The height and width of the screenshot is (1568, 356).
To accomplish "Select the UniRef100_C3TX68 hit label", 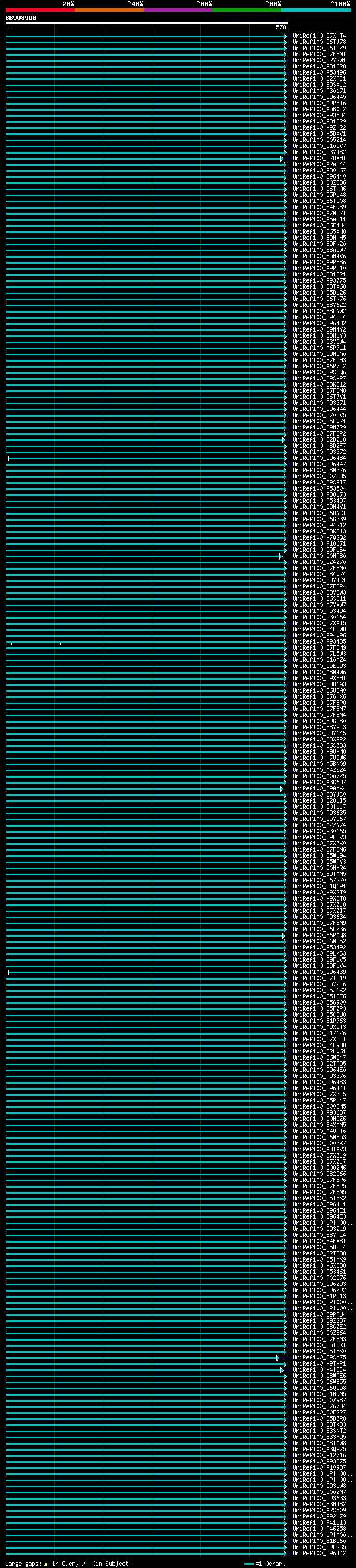I will [x=319, y=286].
